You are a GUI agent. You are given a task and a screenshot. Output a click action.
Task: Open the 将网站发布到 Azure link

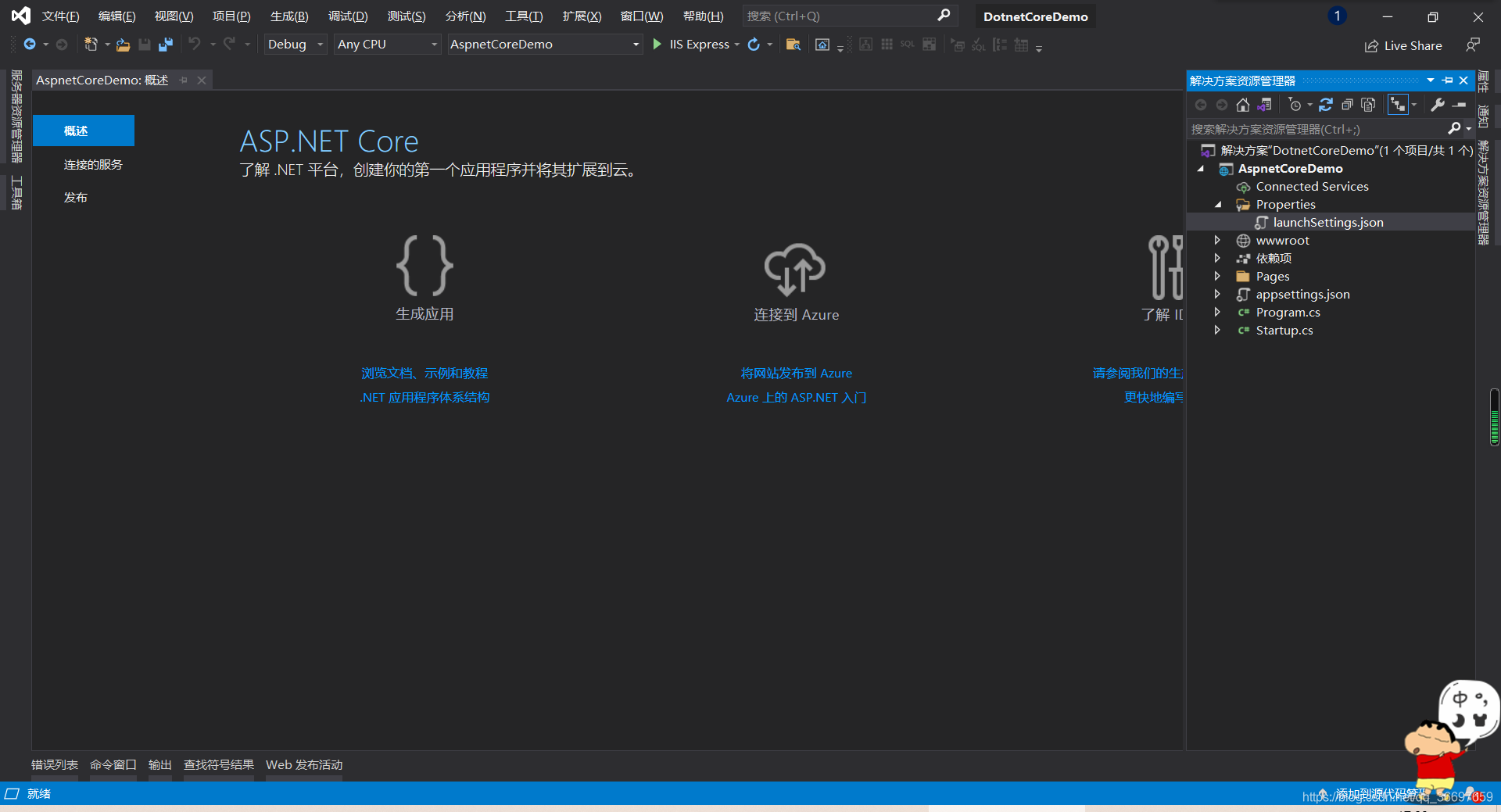click(x=797, y=374)
